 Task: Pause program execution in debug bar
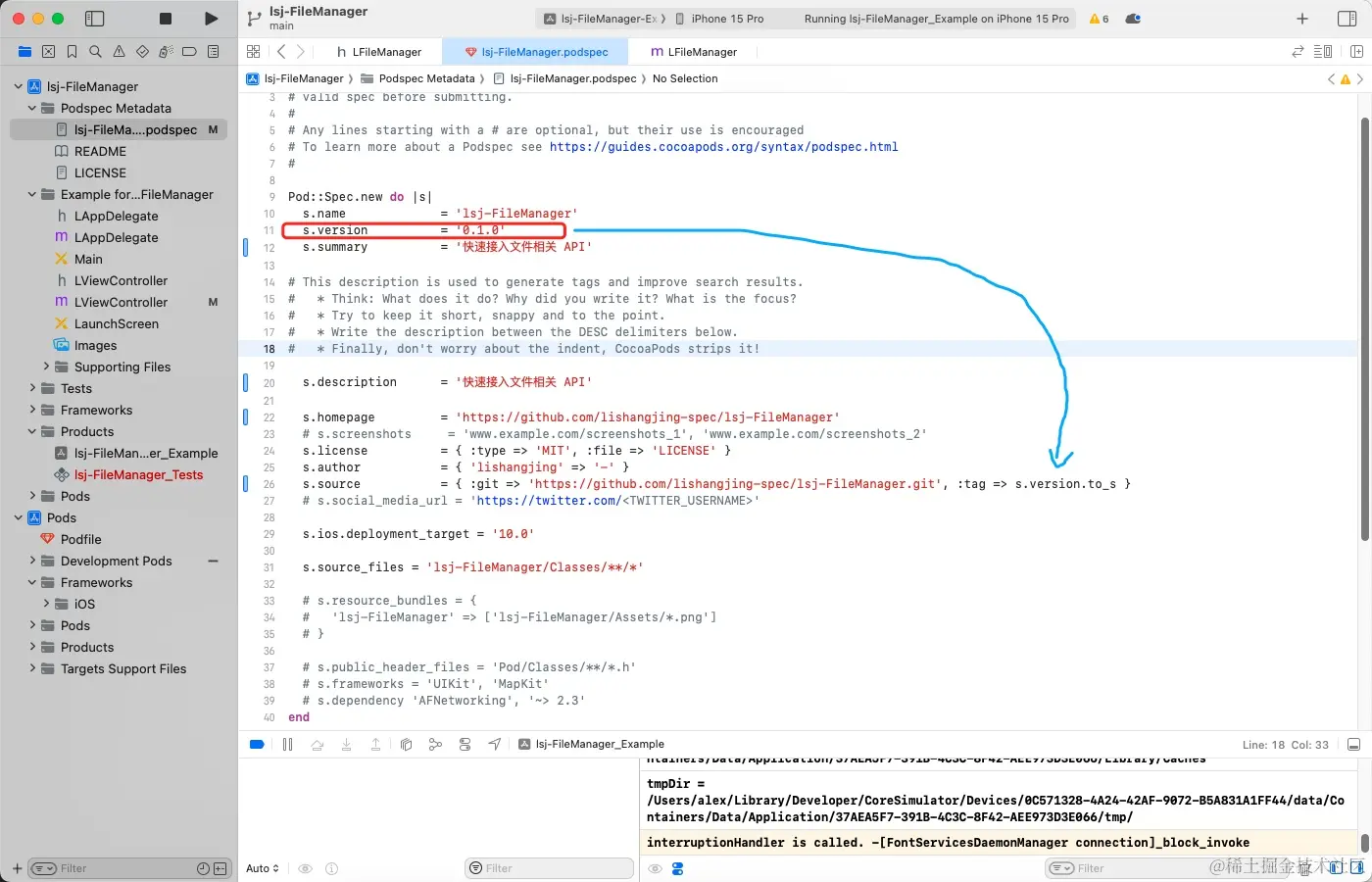click(287, 745)
